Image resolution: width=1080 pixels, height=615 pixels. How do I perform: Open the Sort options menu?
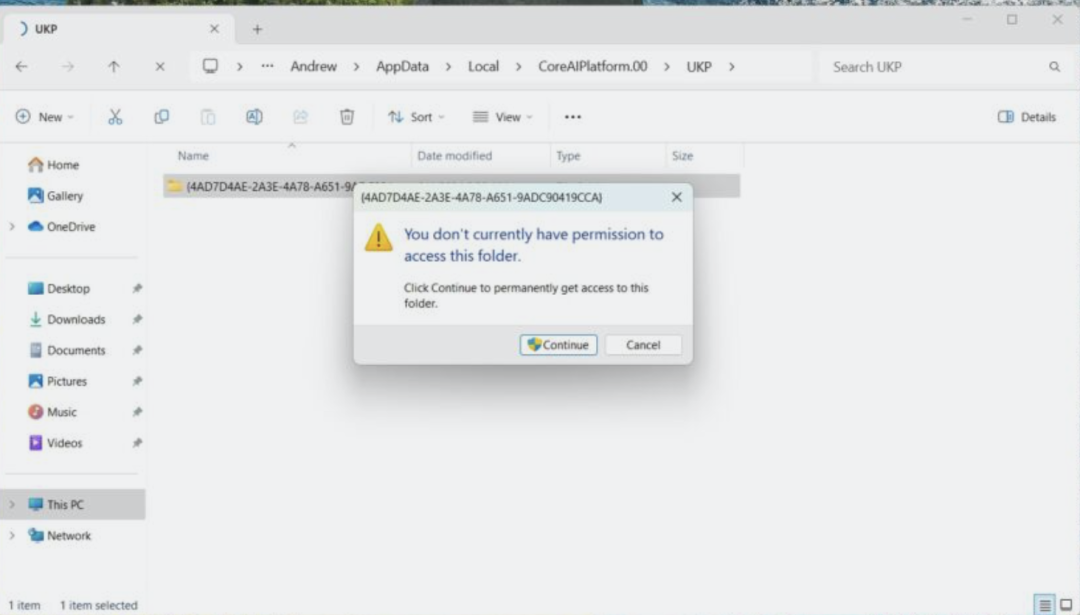[x=416, y=116]
